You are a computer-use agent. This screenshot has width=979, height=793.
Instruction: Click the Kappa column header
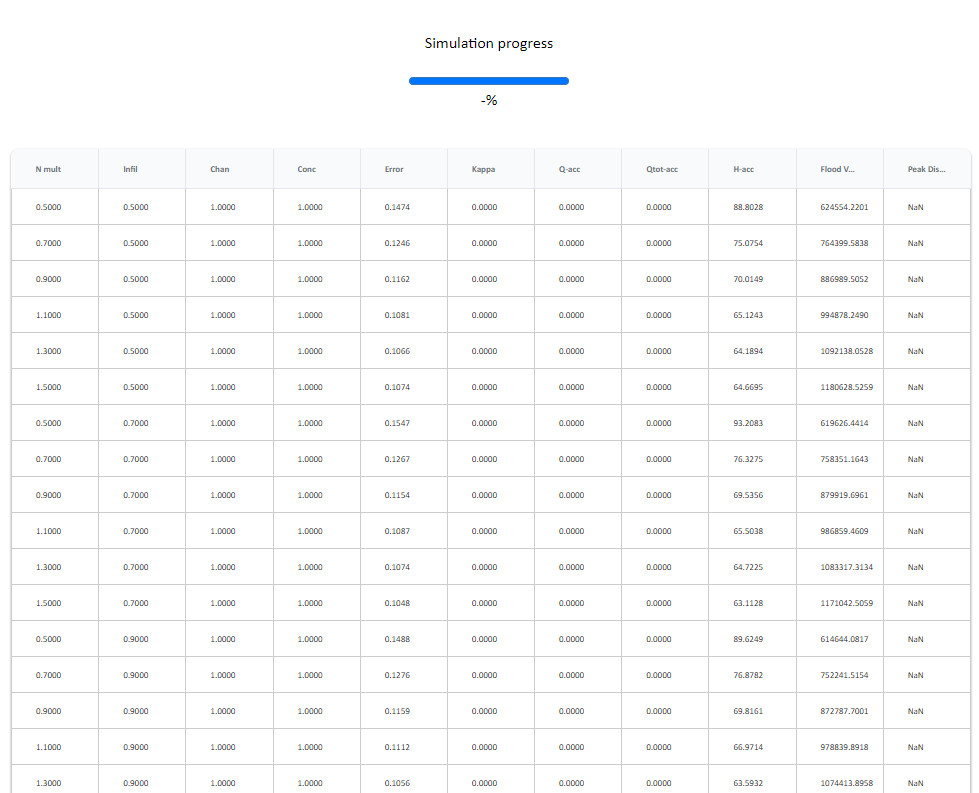click(x=483, y=169)
